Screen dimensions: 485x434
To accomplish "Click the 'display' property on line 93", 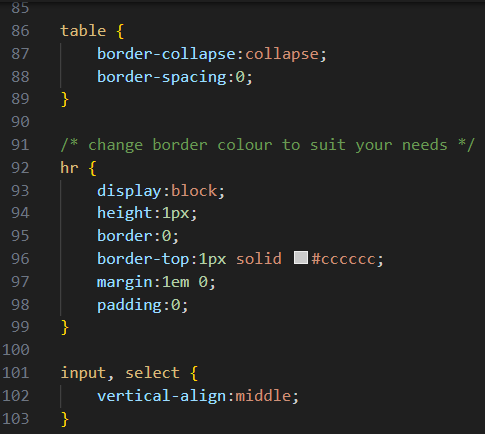I will (129, 191).
